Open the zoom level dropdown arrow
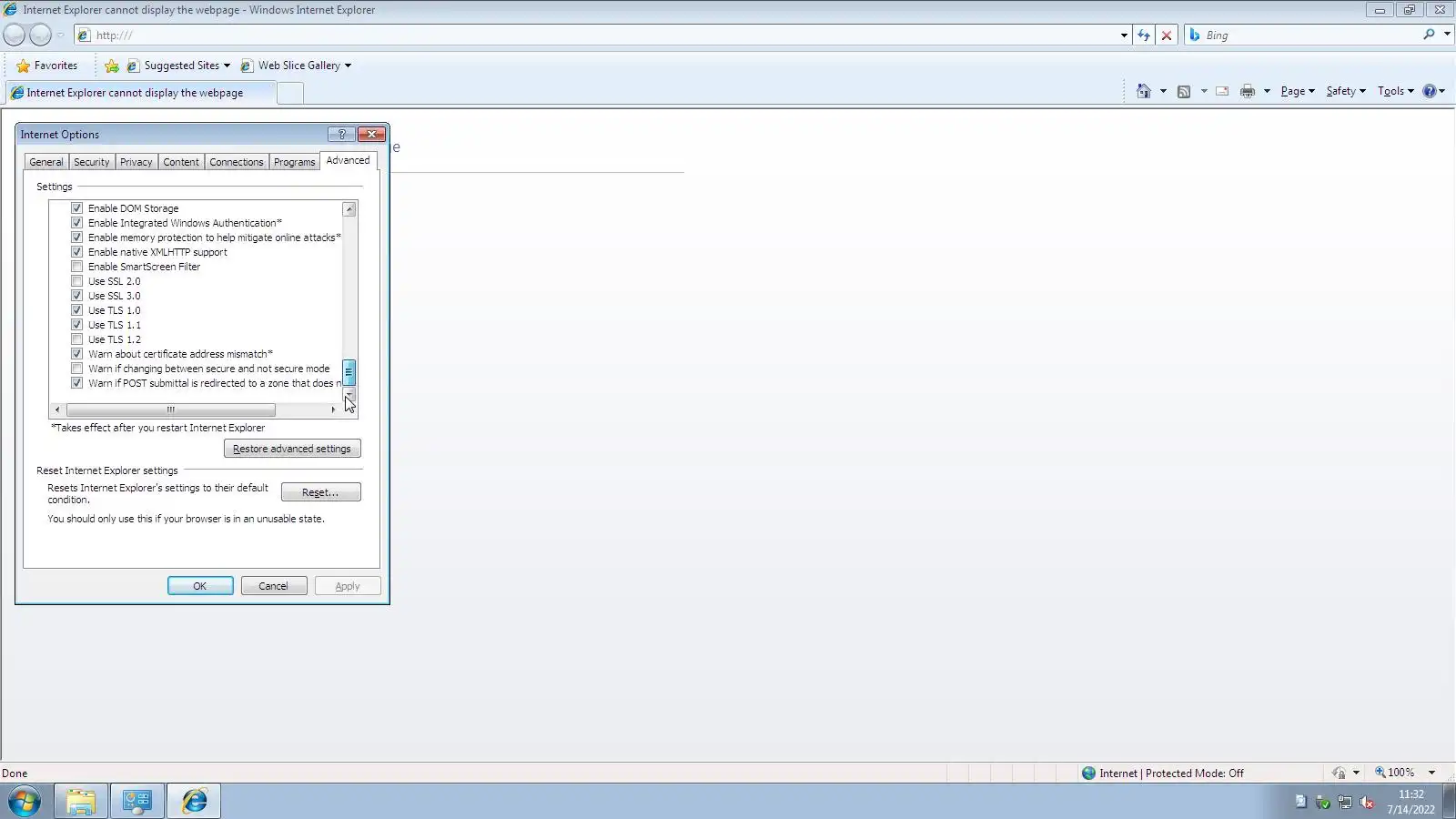Viewport: 1456px width, 819px height. click(x=1431, y=773)
